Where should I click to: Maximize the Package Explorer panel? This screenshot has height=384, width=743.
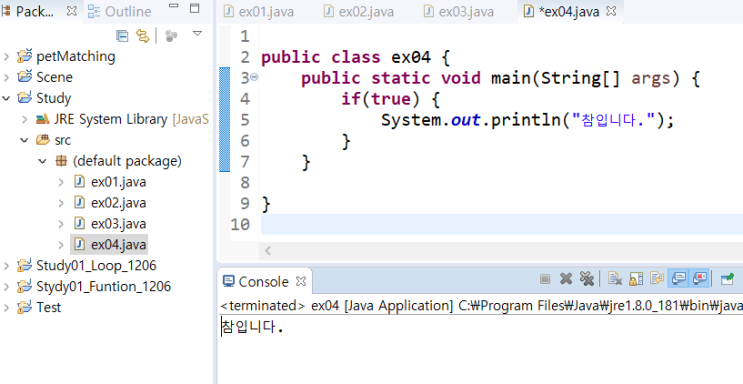coord(195,8)
